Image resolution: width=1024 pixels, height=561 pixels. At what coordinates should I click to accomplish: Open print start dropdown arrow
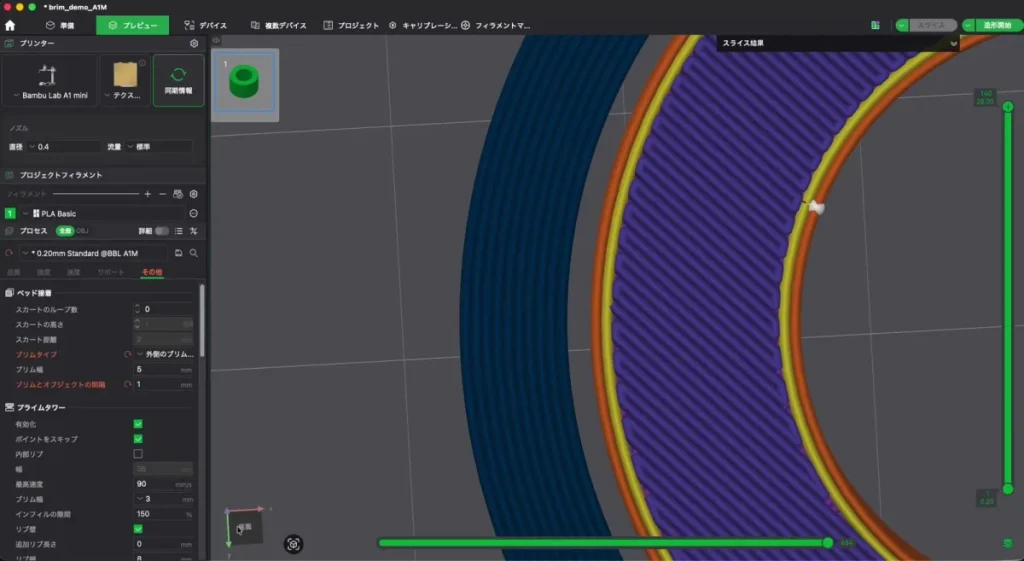click(968, 25)
